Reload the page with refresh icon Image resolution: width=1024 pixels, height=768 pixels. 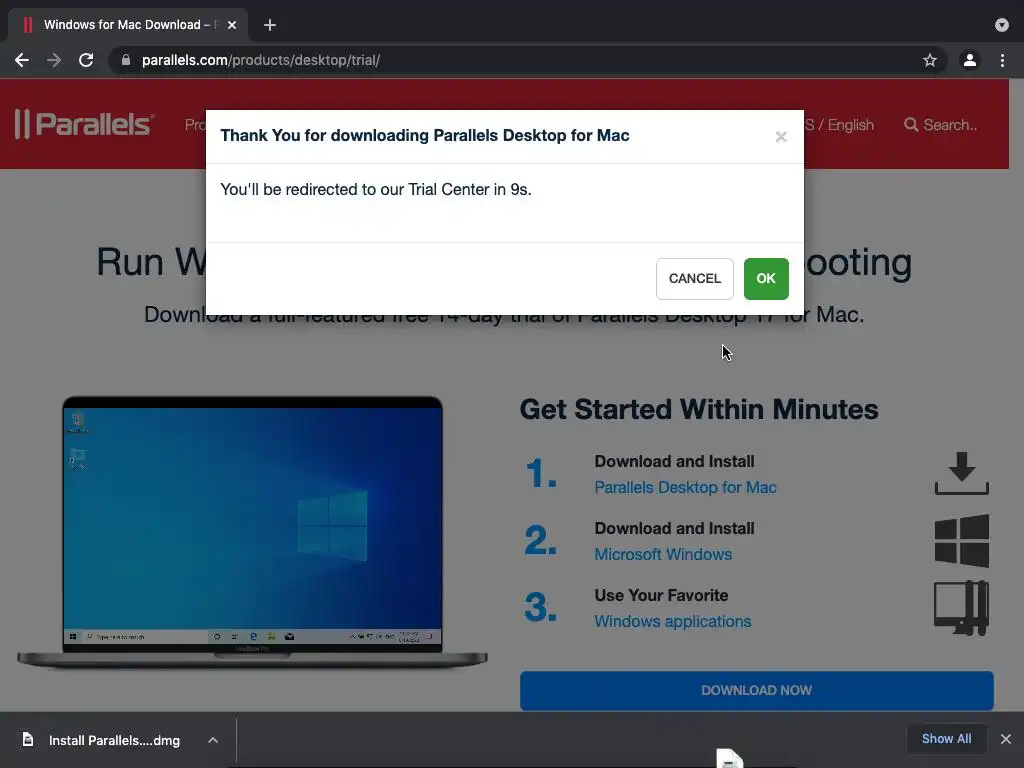[86, 60]
